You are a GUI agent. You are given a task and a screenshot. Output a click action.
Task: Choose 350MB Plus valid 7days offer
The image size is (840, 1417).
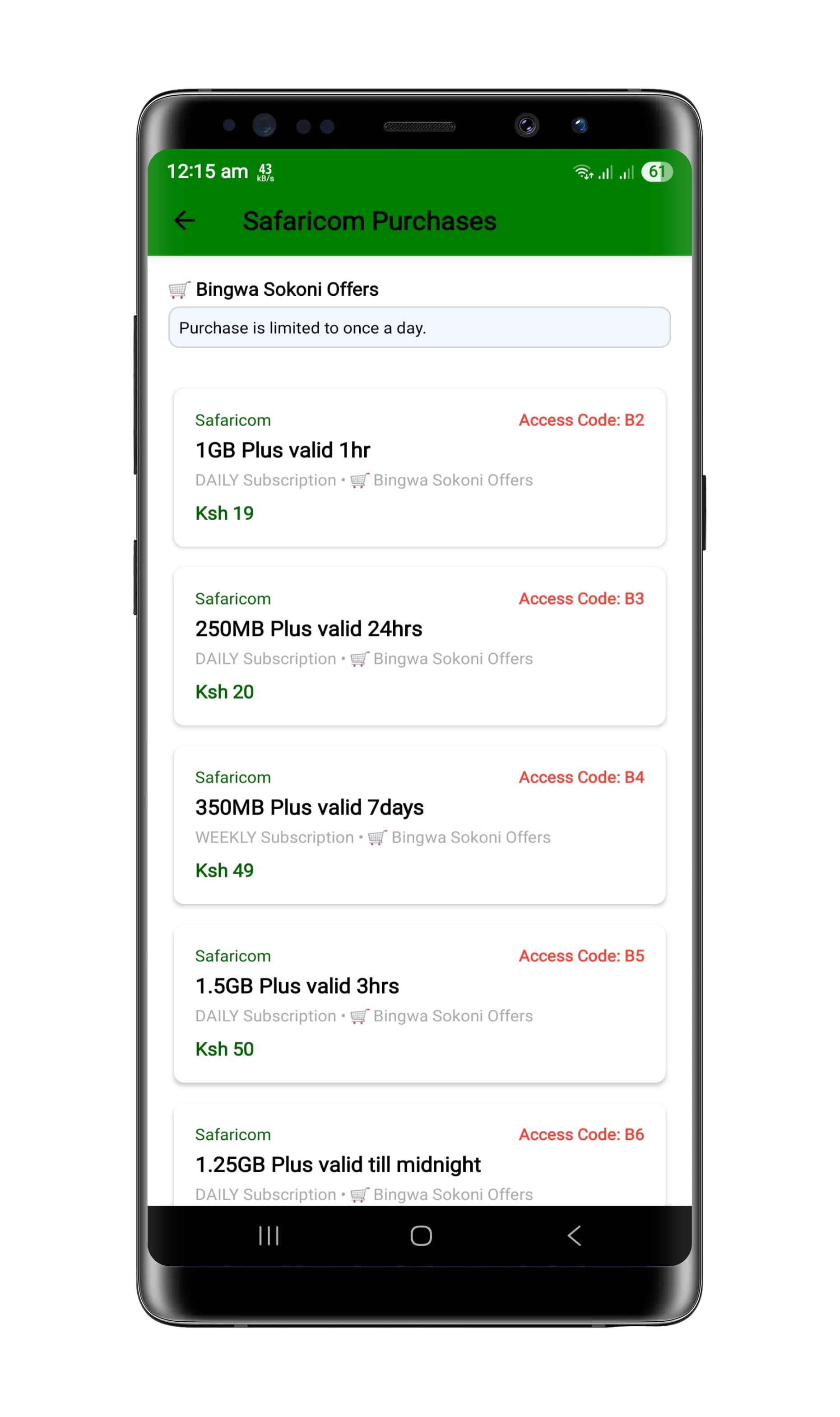pos(419,824)
